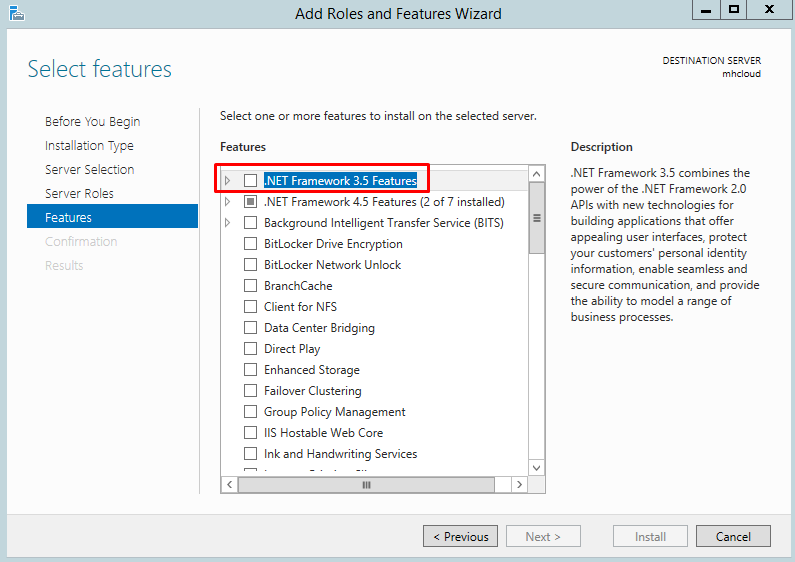Expand the .NET Framework 4.5 Features node
The width and height of the screenshot is (795, 562).
click(x=228, y=202)
